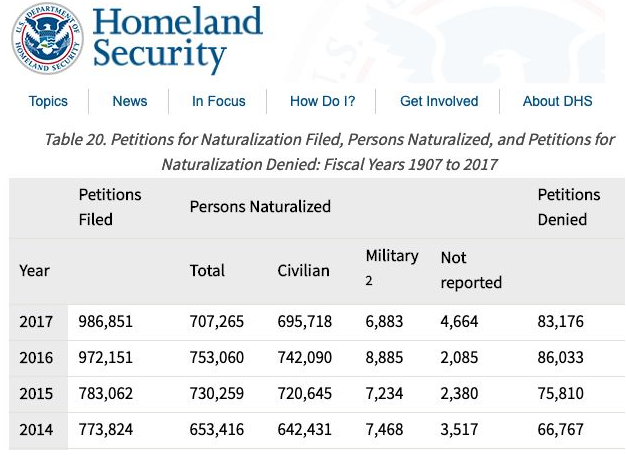The image size is (626, 455).
Task: Select the In Focus navigation item
Action: [219, 101]
